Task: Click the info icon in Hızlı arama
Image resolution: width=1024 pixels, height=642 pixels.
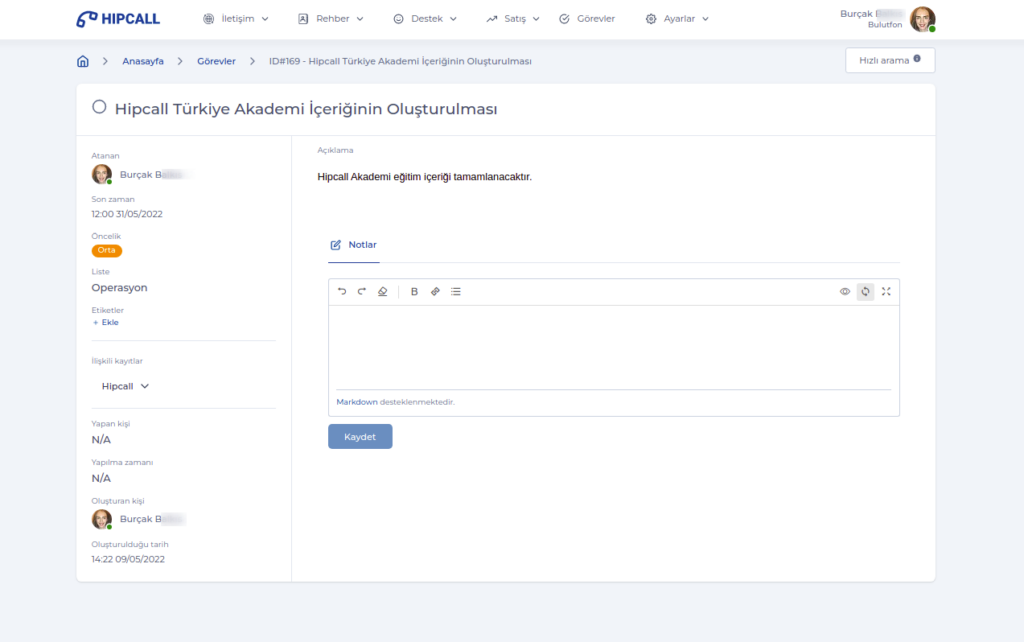Action: (917, 59)
